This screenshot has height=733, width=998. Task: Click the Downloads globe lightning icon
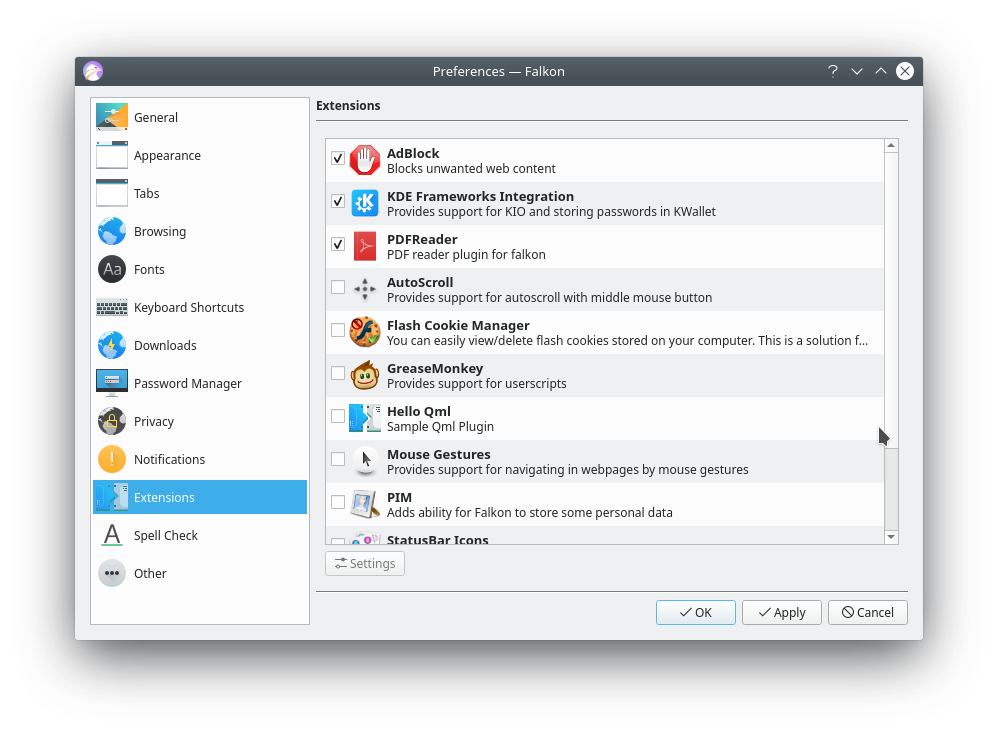click(112, 345)
